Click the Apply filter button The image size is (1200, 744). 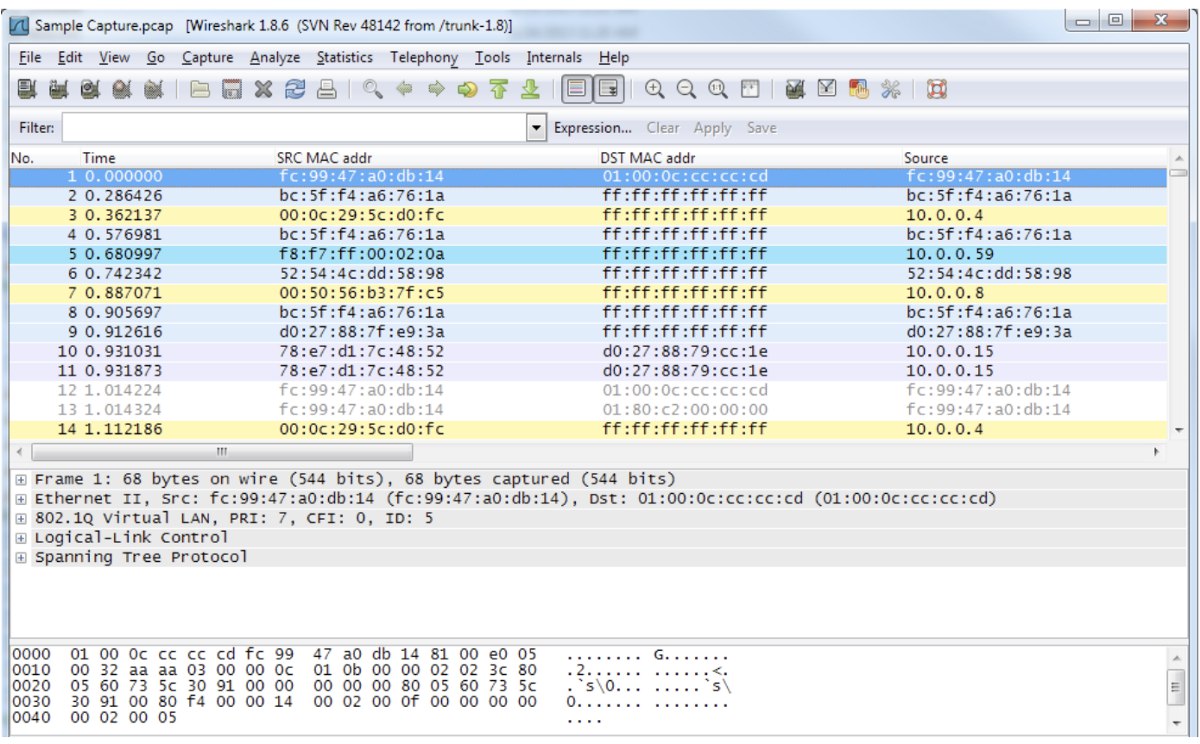pyautogui.click(x=713, y=128)
